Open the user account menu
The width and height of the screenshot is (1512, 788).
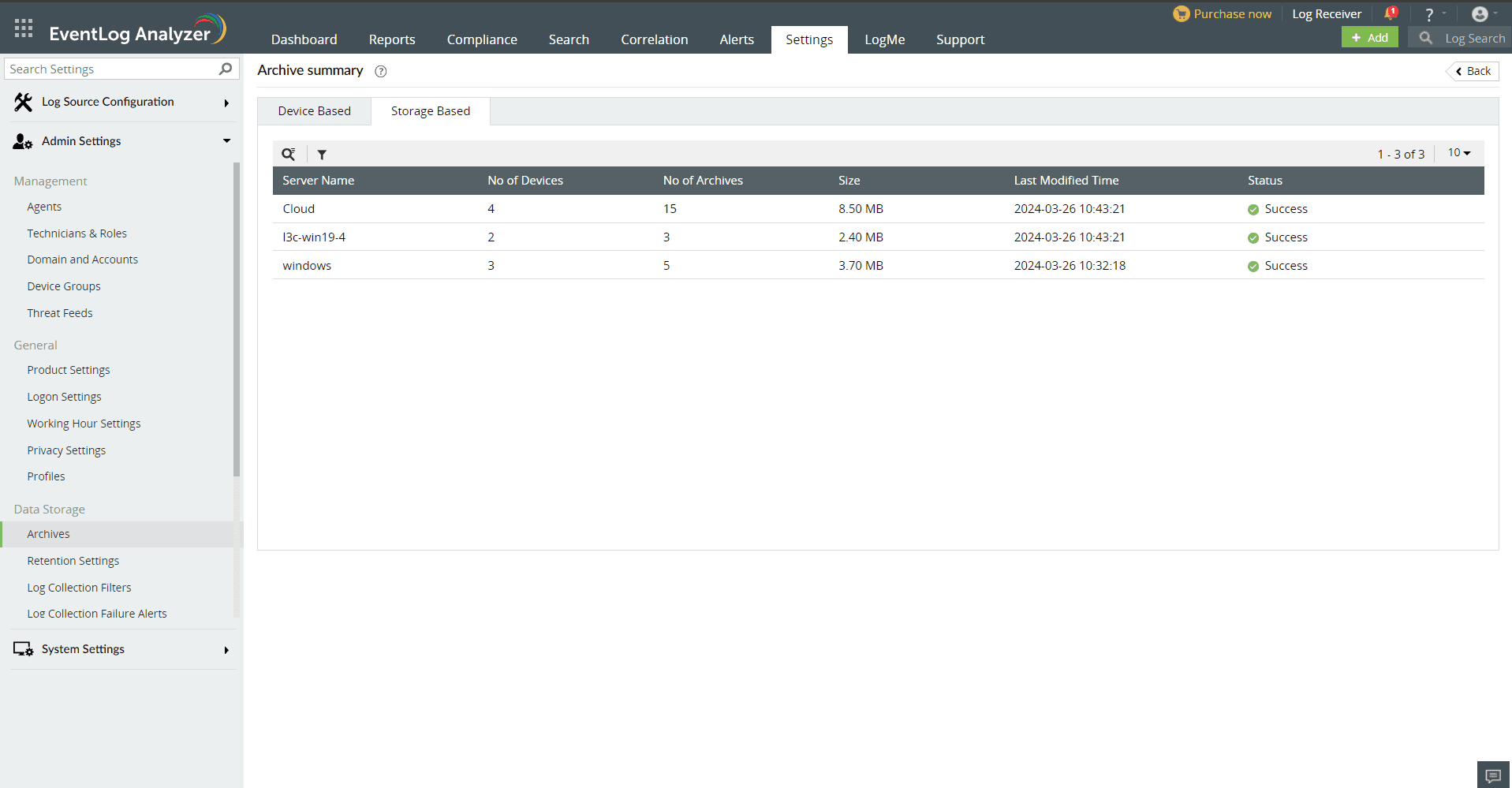[x=1480, y=14]
